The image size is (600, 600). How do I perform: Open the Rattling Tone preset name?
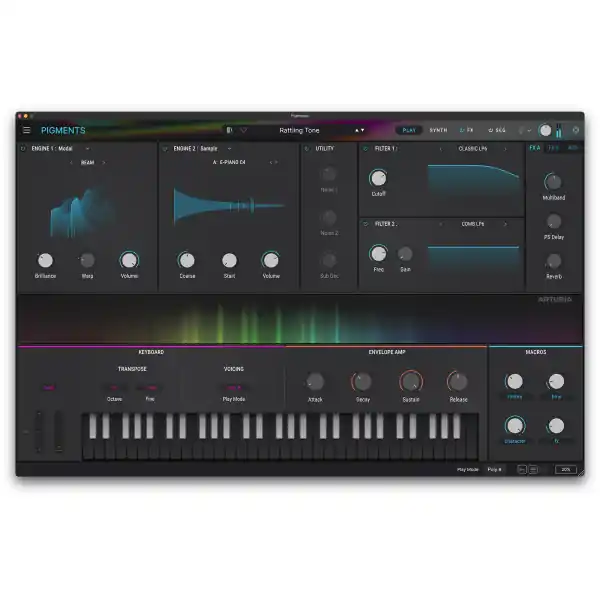(x=299, y=130)
